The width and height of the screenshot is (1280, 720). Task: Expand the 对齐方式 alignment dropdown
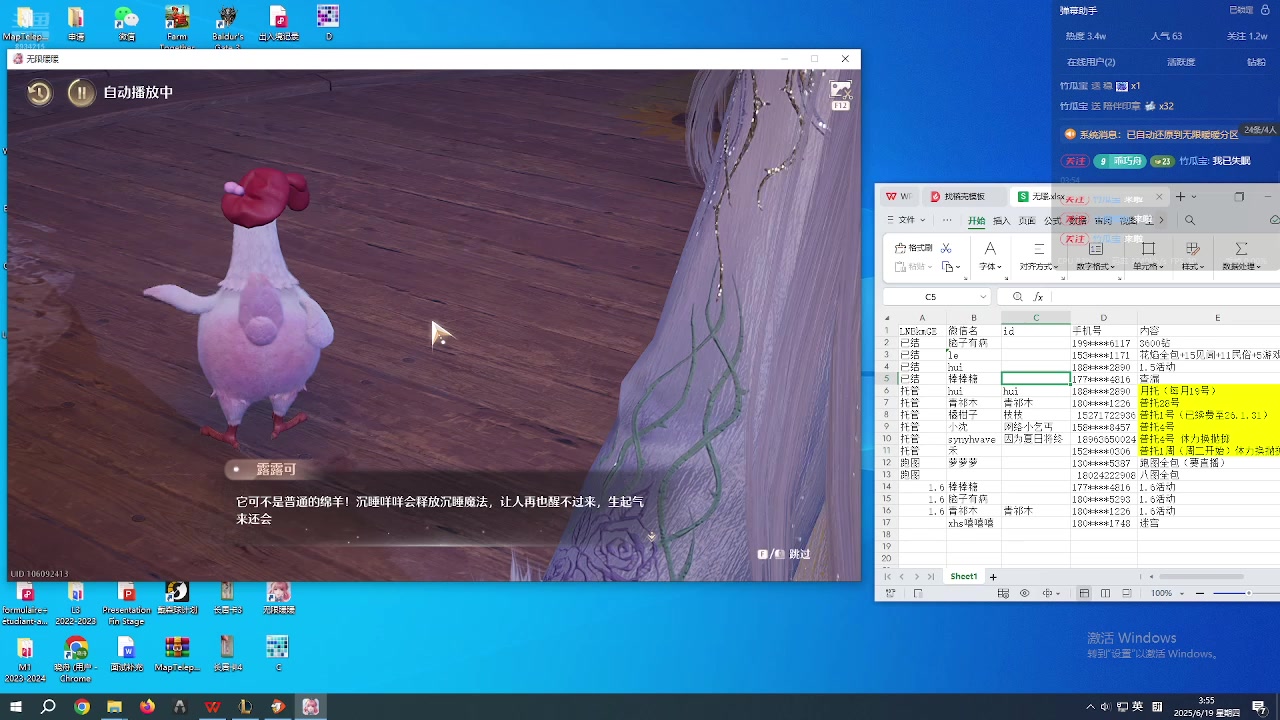[x=1039, y=267]
